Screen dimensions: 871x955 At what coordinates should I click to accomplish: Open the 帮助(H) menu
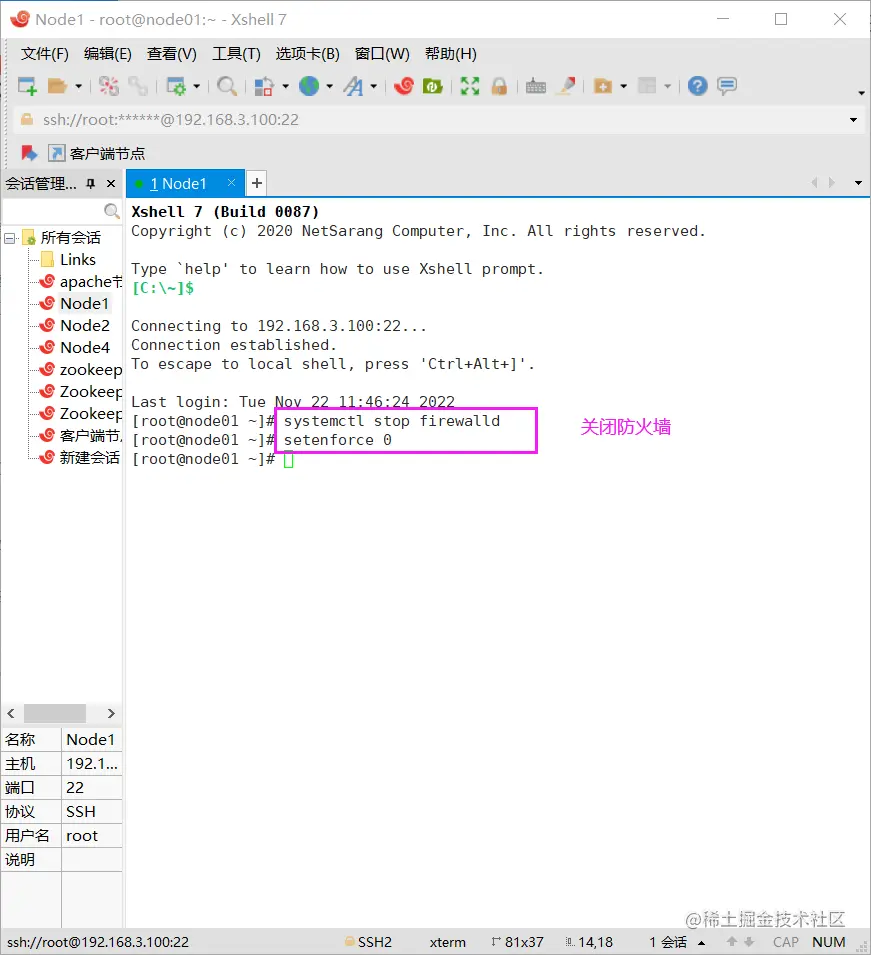pos(450,54)
